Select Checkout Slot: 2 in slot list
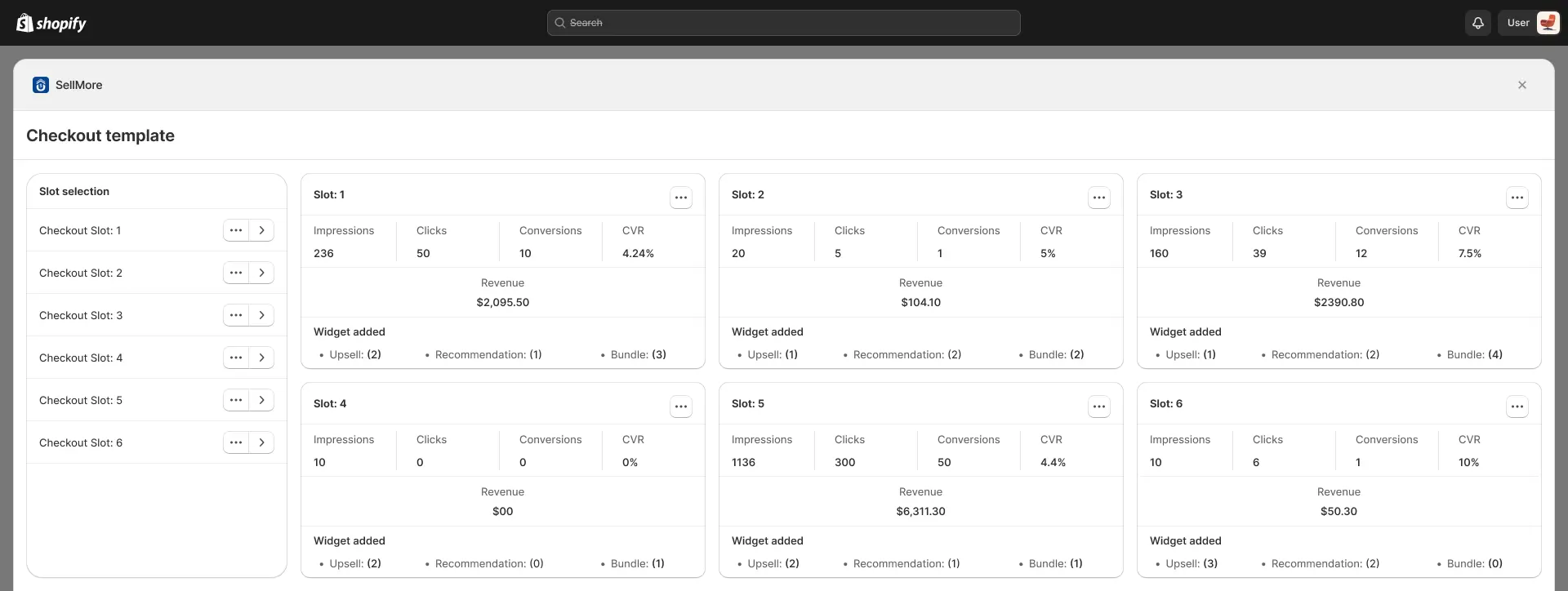The image size is (1568, 591). click(x=81, y=273)
